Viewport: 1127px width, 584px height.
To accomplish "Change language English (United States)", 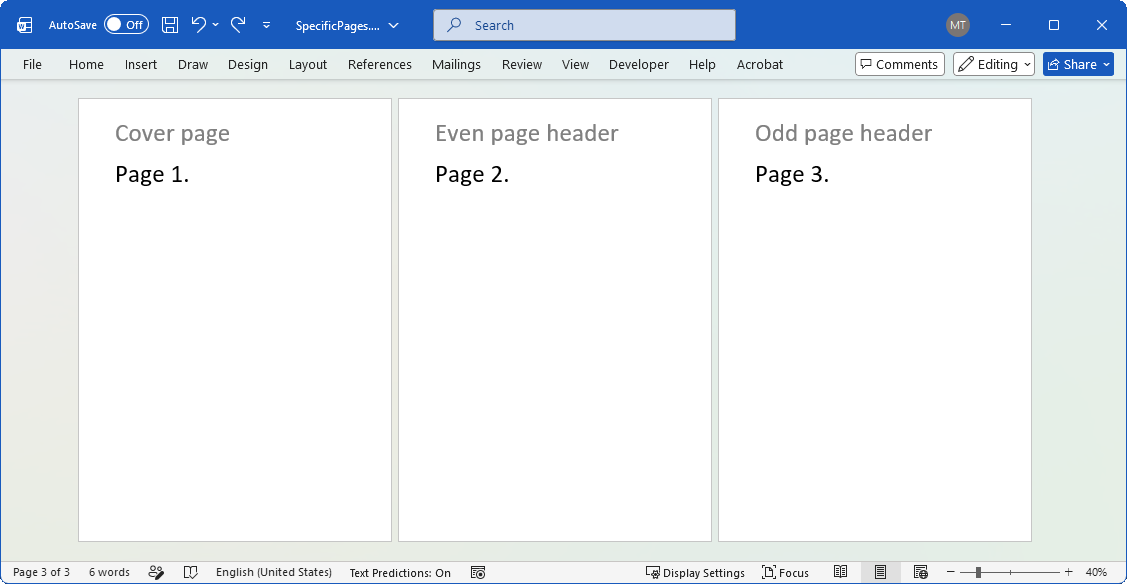I will [274, 573].
